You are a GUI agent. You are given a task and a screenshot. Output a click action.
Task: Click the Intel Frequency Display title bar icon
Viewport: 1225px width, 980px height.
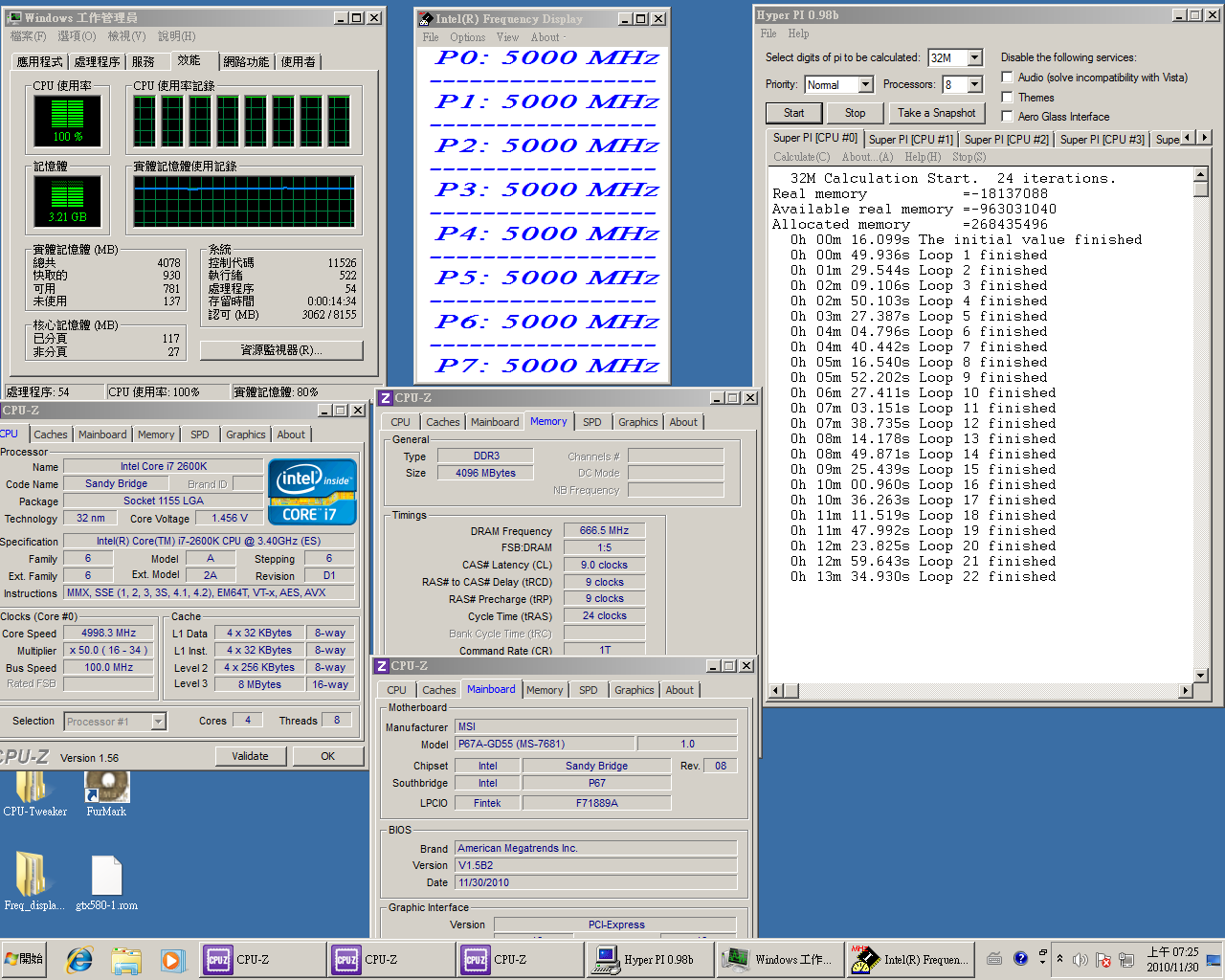[426, 18]
